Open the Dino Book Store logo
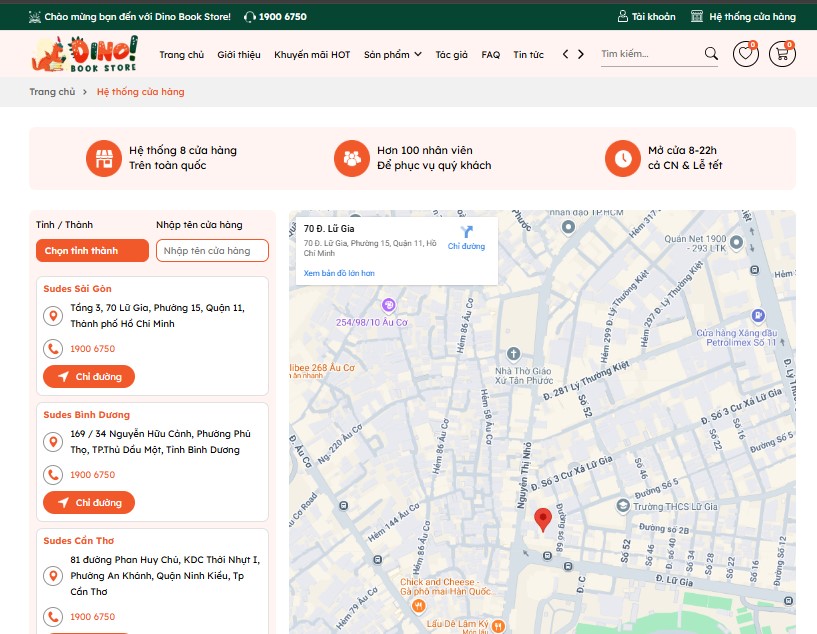 (85, 54)
